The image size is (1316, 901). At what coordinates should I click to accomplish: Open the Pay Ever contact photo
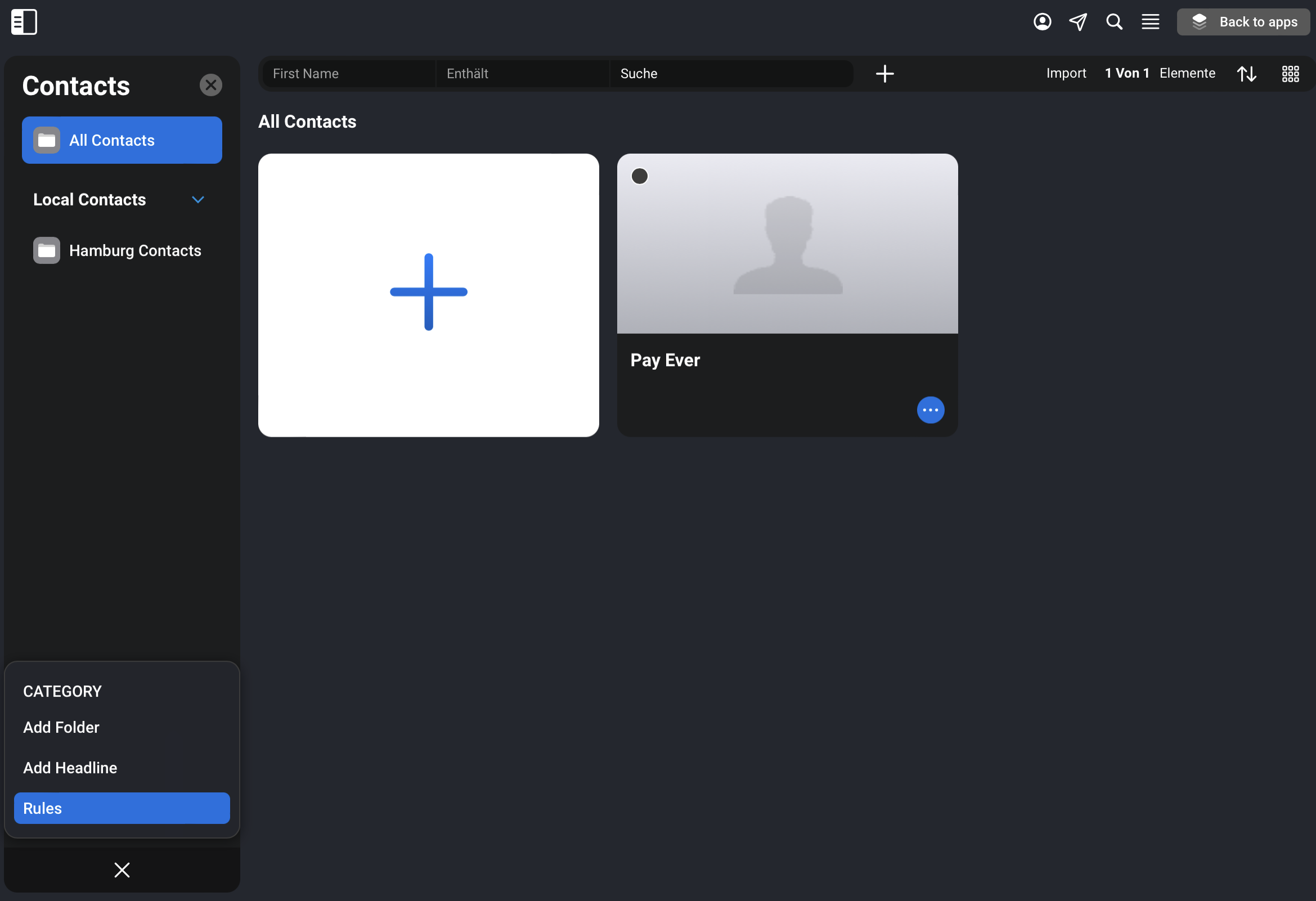click(787, 244)
